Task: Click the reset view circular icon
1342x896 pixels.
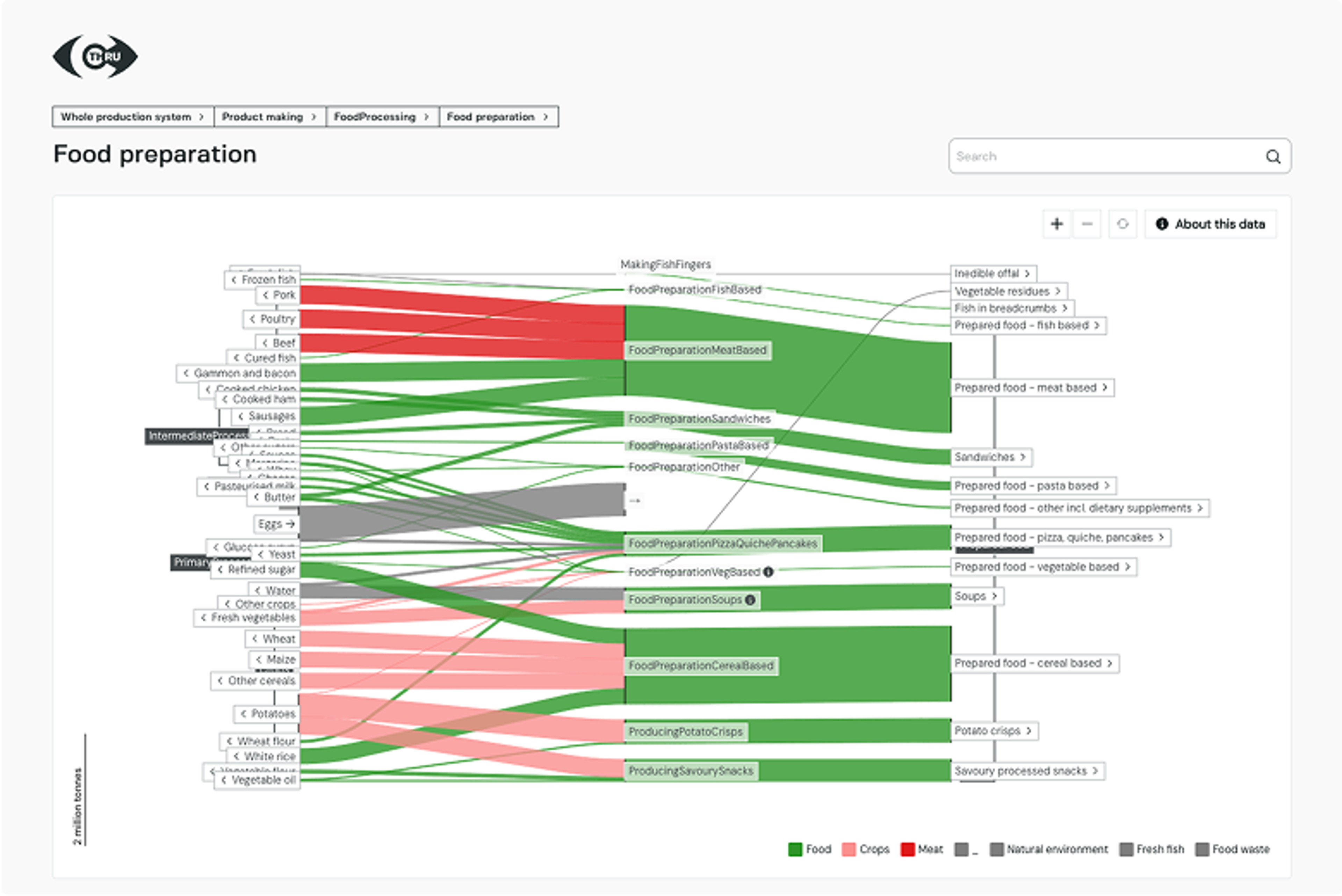Action: tap(1123, 224)
